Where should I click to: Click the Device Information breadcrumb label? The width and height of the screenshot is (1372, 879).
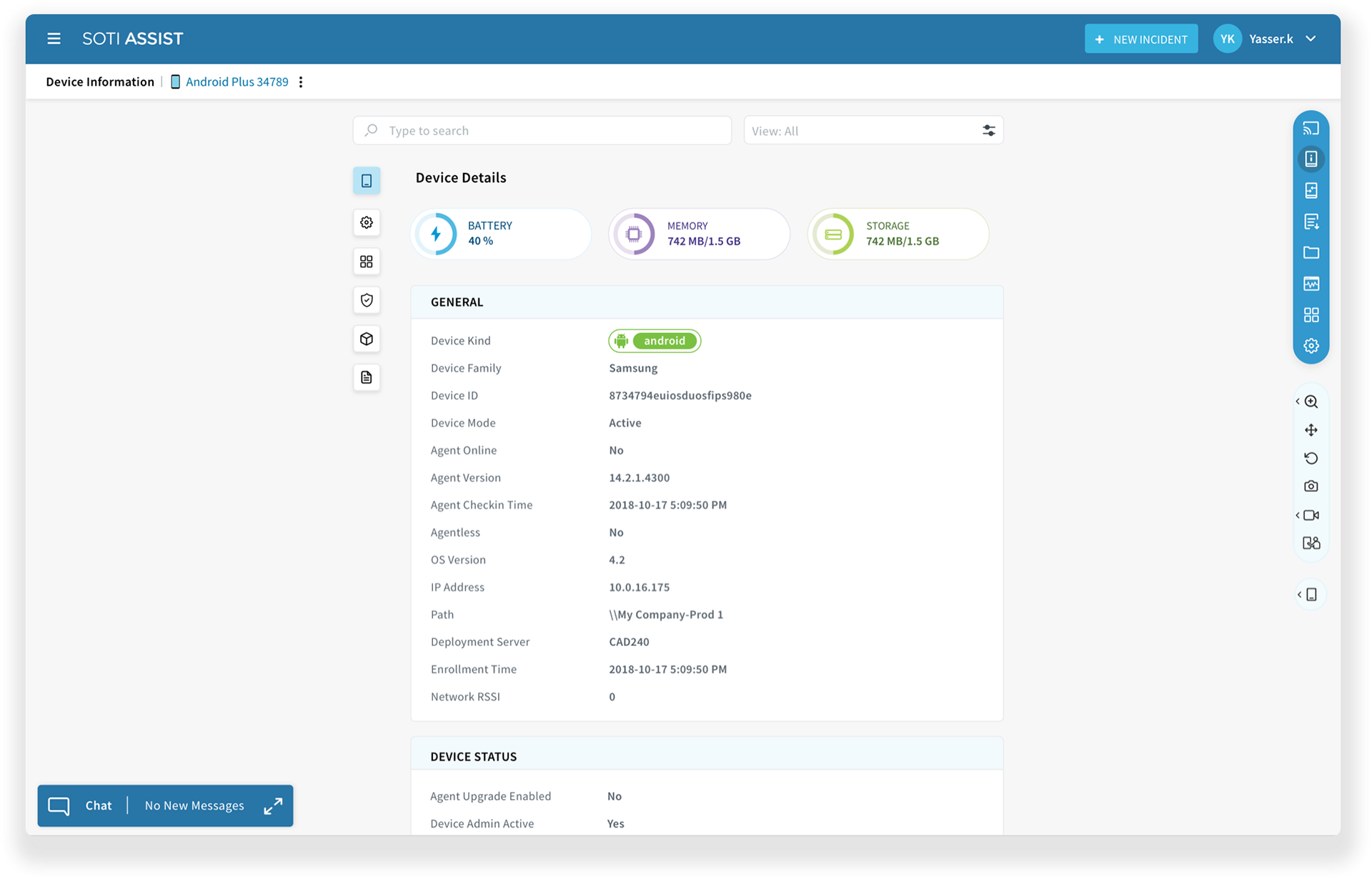[x=100, y=81]
